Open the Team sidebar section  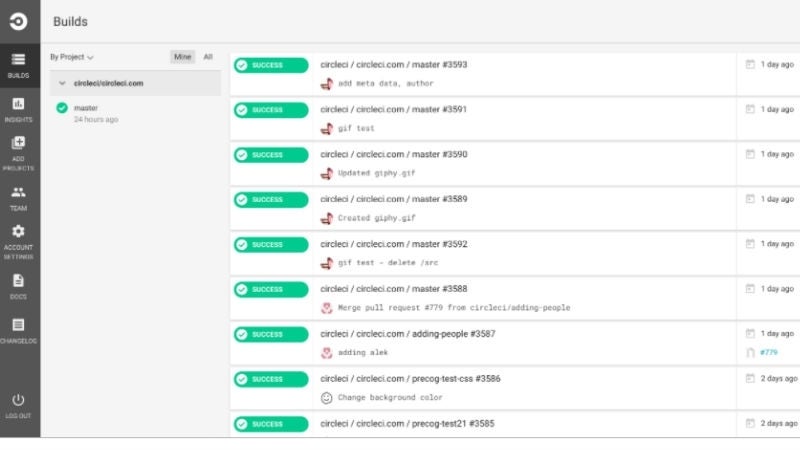(x=18, y=198)
